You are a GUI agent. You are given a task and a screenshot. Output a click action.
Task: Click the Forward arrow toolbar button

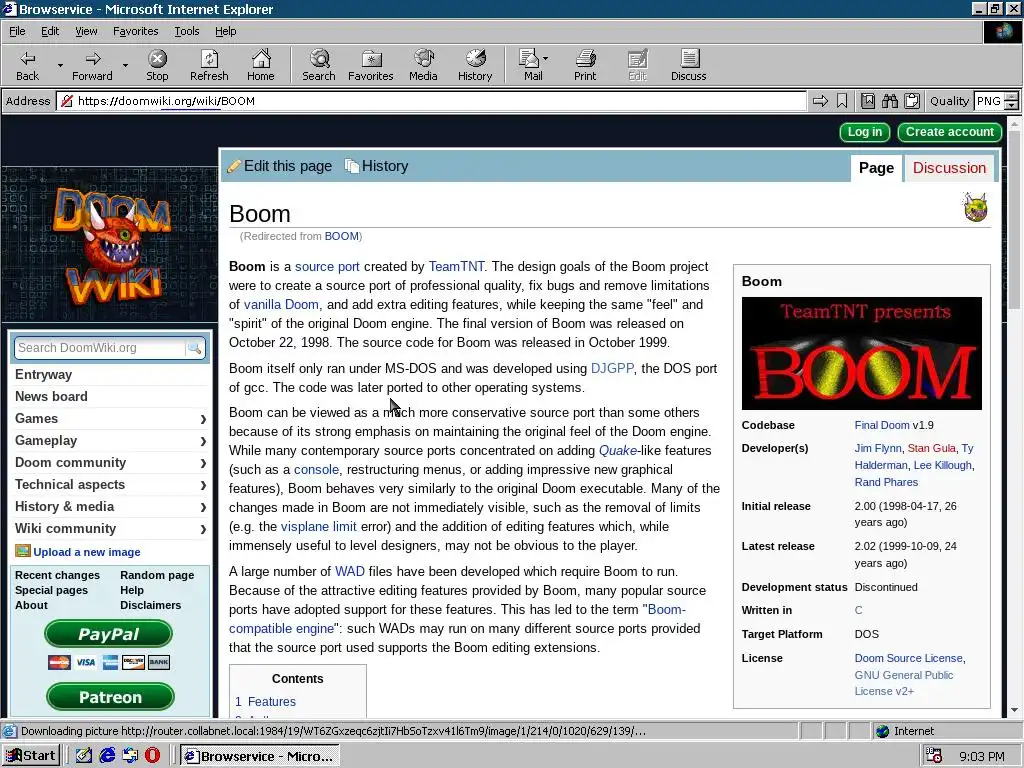pyautogui.click(x=92, y=65)
